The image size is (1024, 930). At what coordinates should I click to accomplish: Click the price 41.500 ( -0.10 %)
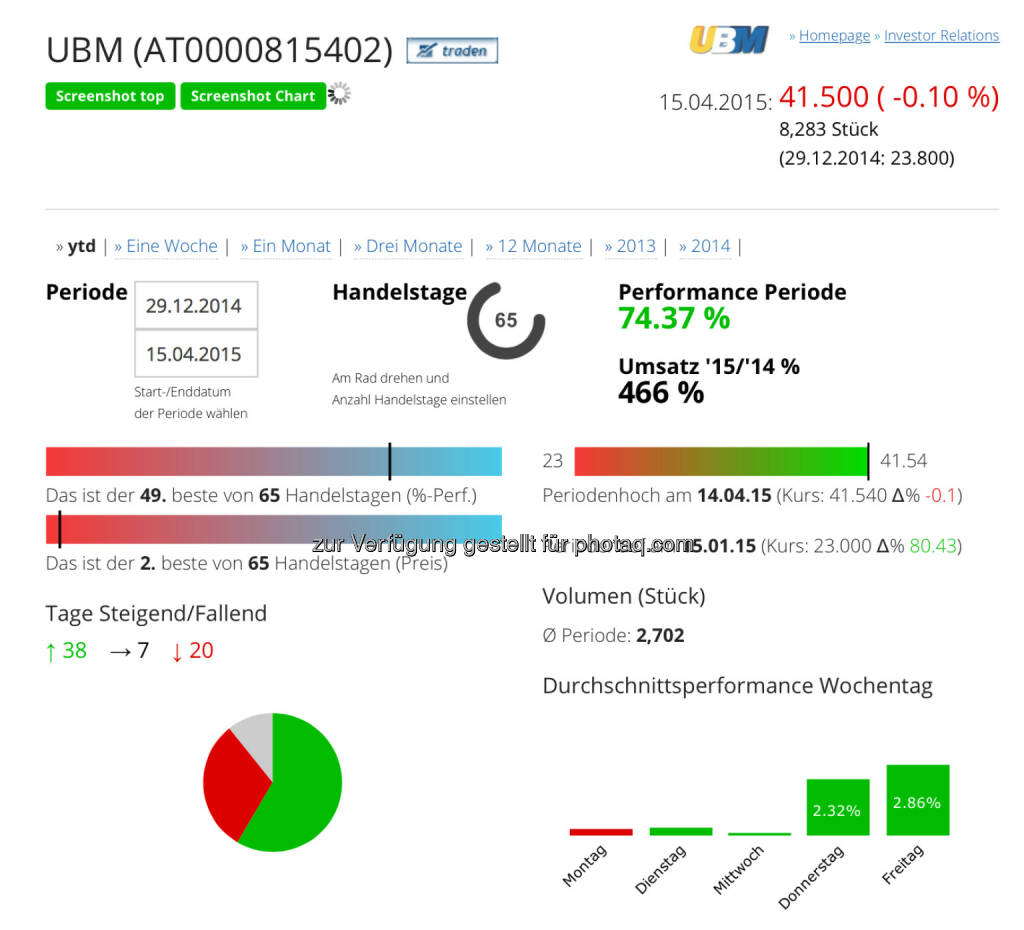[x=889, y=97]
